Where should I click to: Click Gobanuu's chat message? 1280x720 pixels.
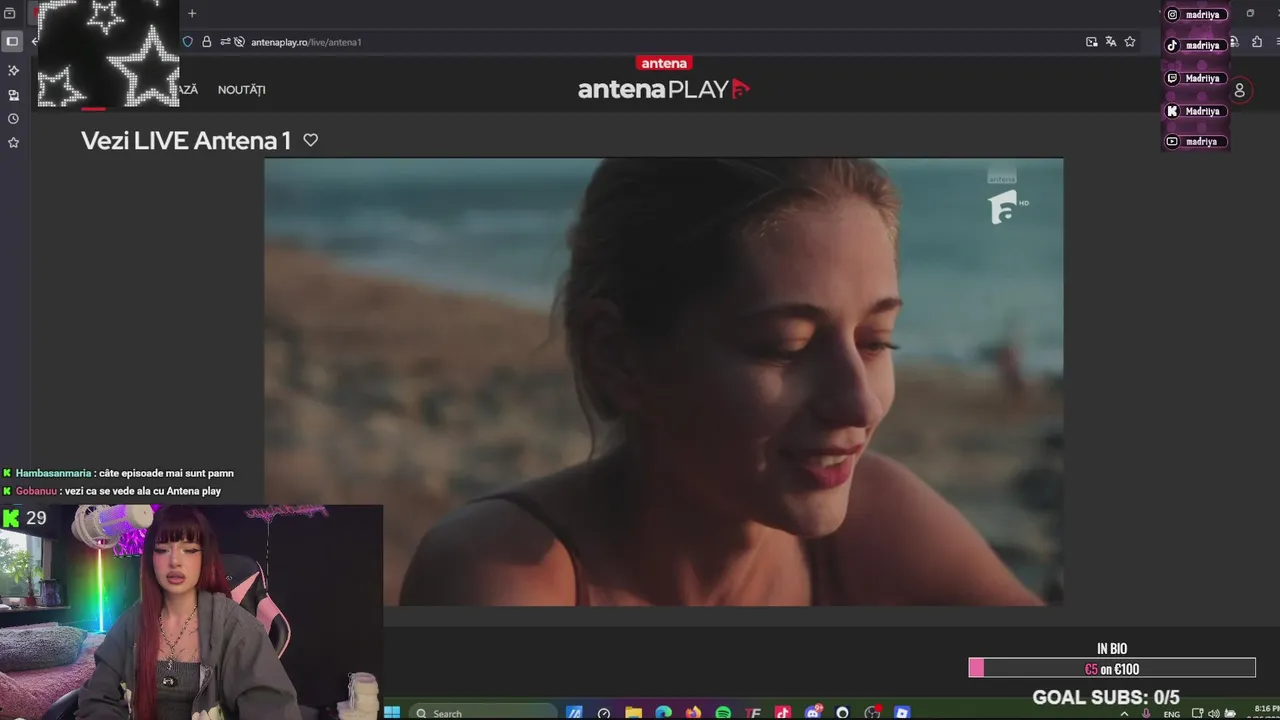(x=112, y=491)
